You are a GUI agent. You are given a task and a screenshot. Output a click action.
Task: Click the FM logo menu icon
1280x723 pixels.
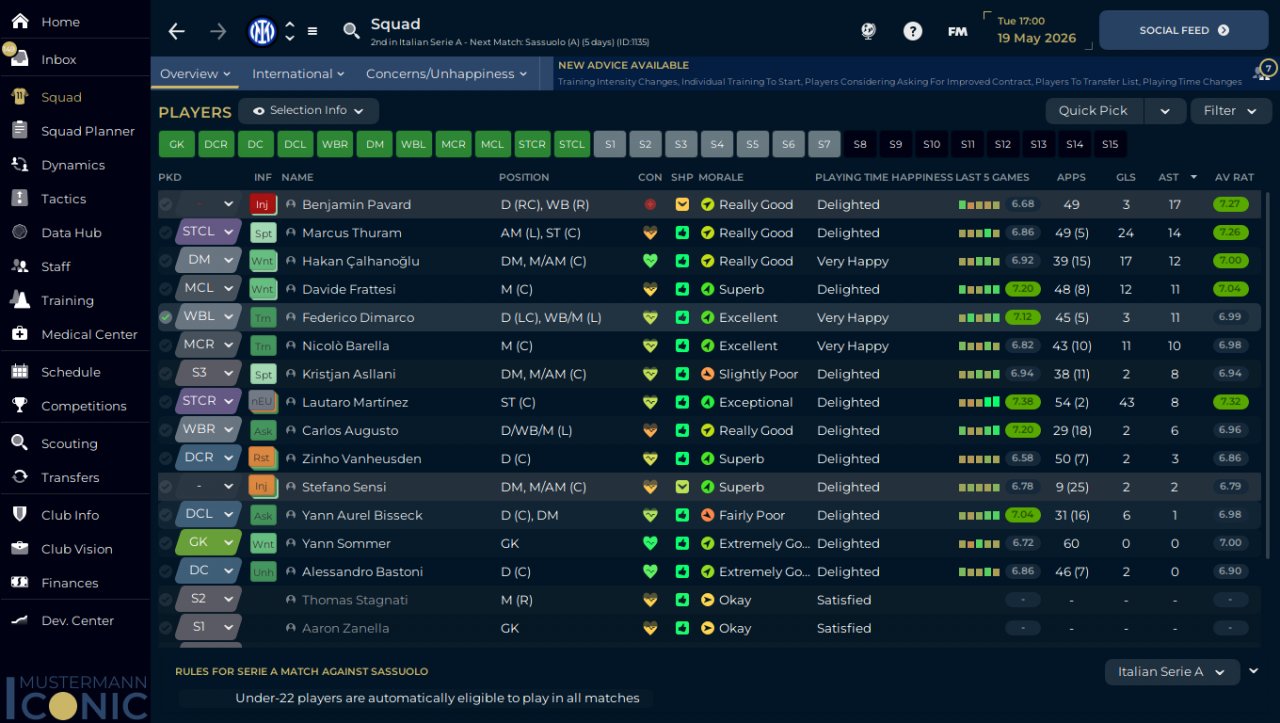pos(958,31)
